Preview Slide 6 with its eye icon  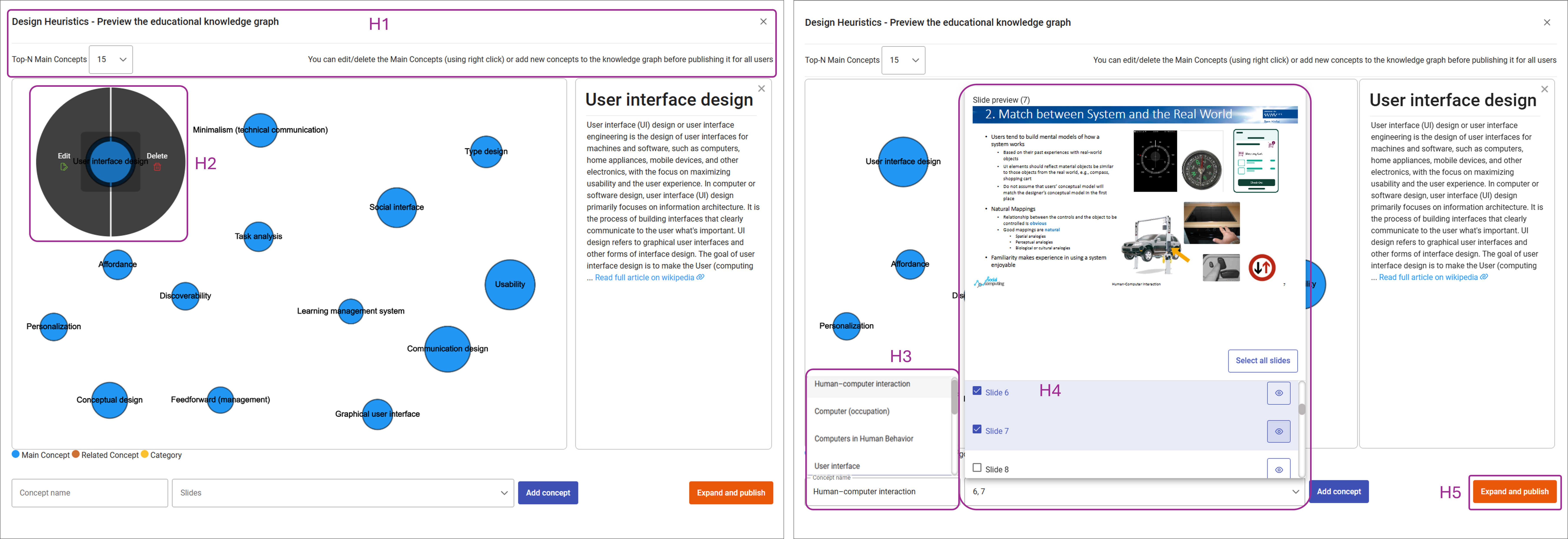coord(1278,393)
